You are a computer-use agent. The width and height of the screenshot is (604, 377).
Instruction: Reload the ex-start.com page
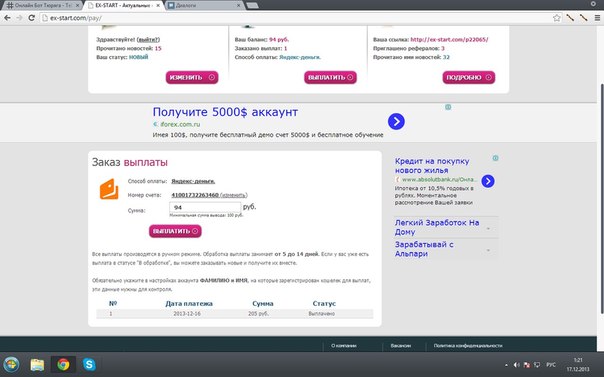point(32,18)
